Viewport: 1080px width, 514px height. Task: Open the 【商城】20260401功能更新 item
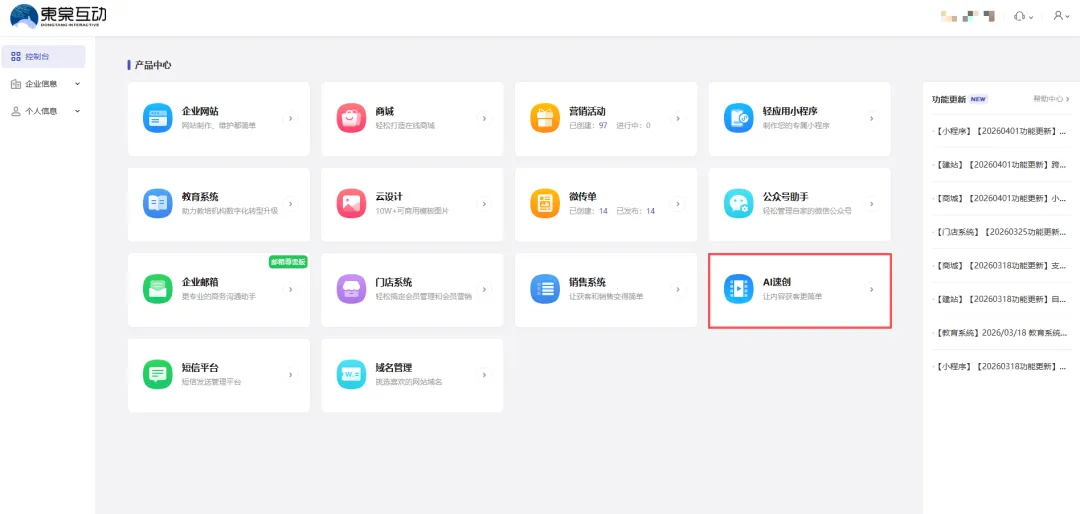pos(1001,198)
